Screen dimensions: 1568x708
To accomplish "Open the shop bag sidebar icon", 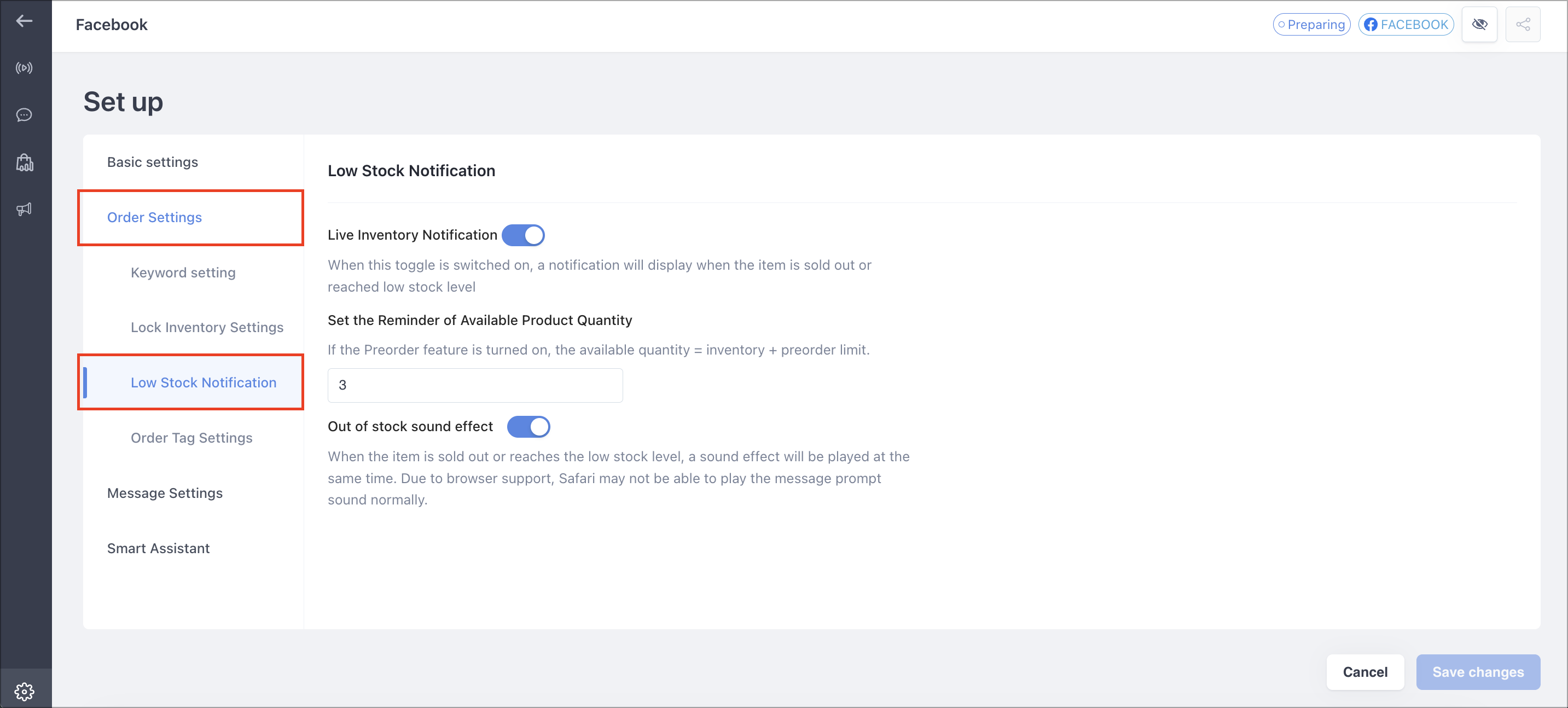I will (25, 163).
